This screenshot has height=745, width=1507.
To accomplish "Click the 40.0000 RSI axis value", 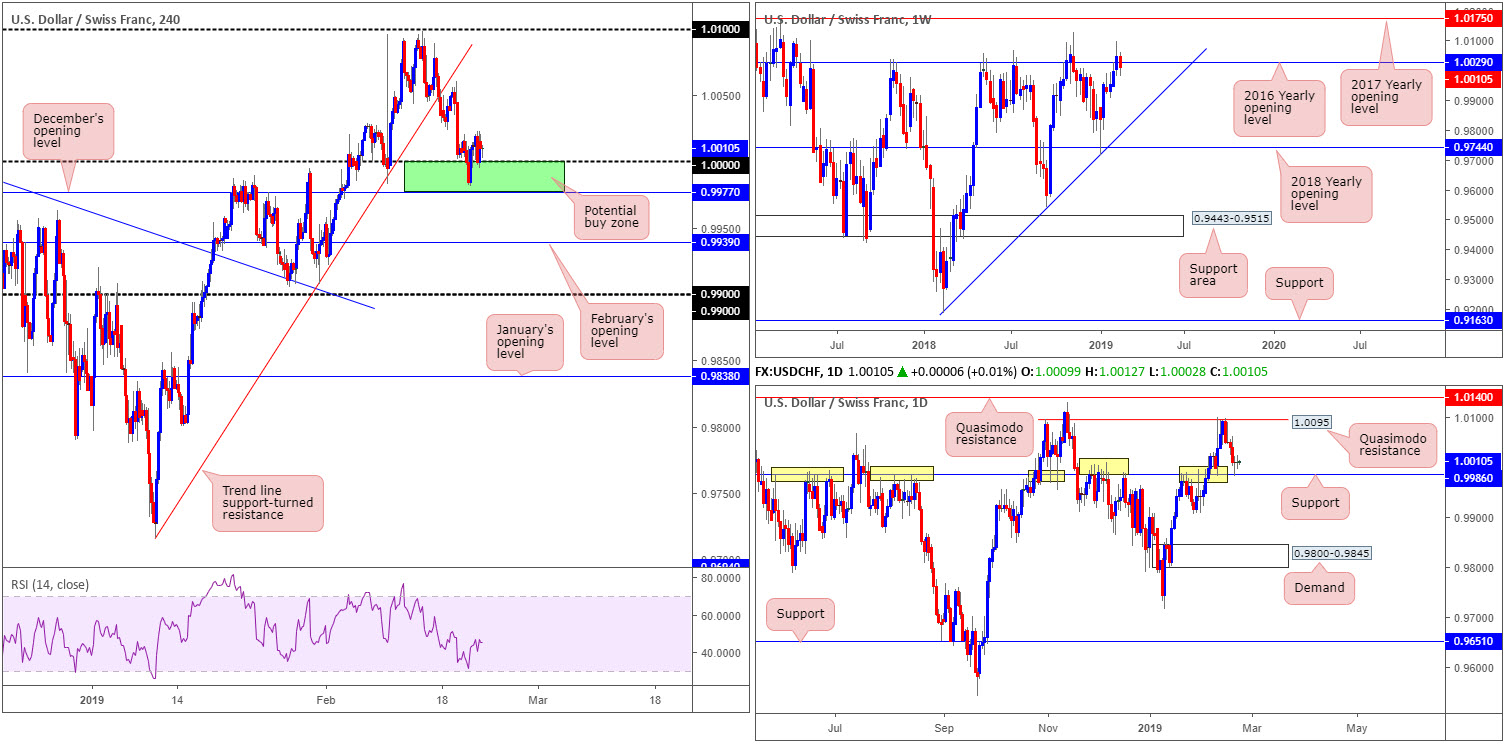I will (x=718, y=653).
